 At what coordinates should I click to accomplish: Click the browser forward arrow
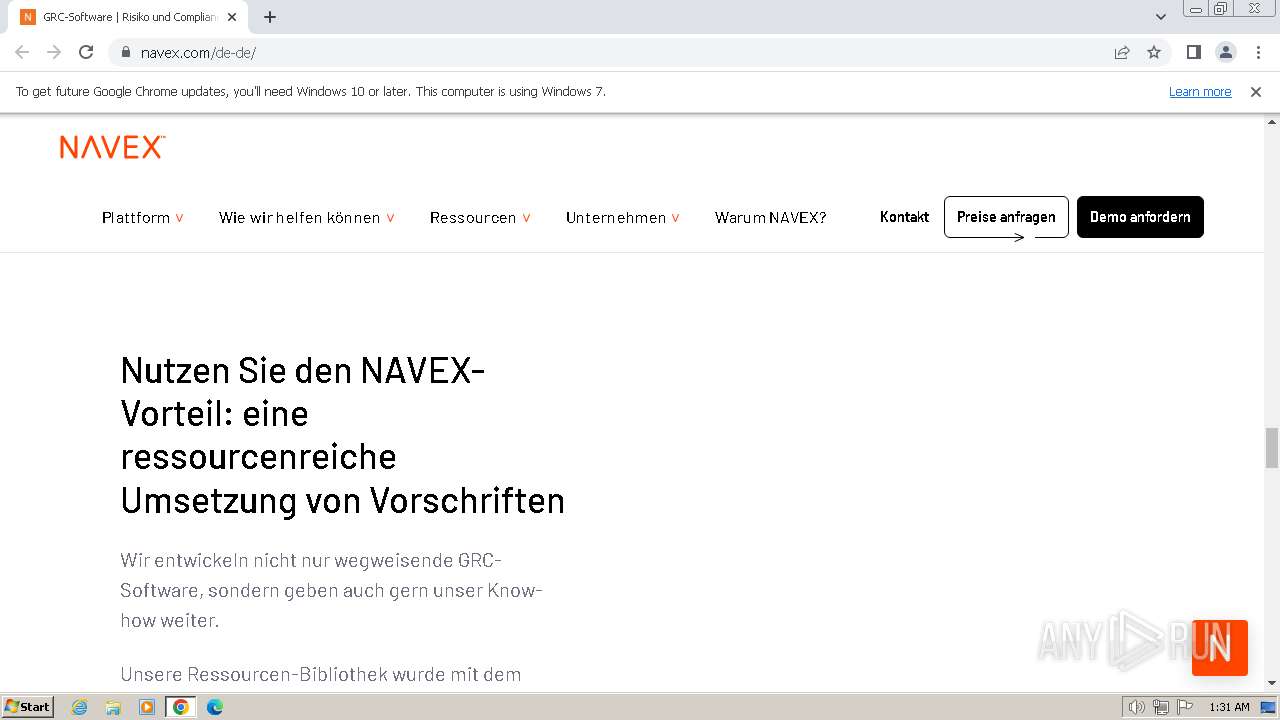pyautogui.click(x=54, y=52)
